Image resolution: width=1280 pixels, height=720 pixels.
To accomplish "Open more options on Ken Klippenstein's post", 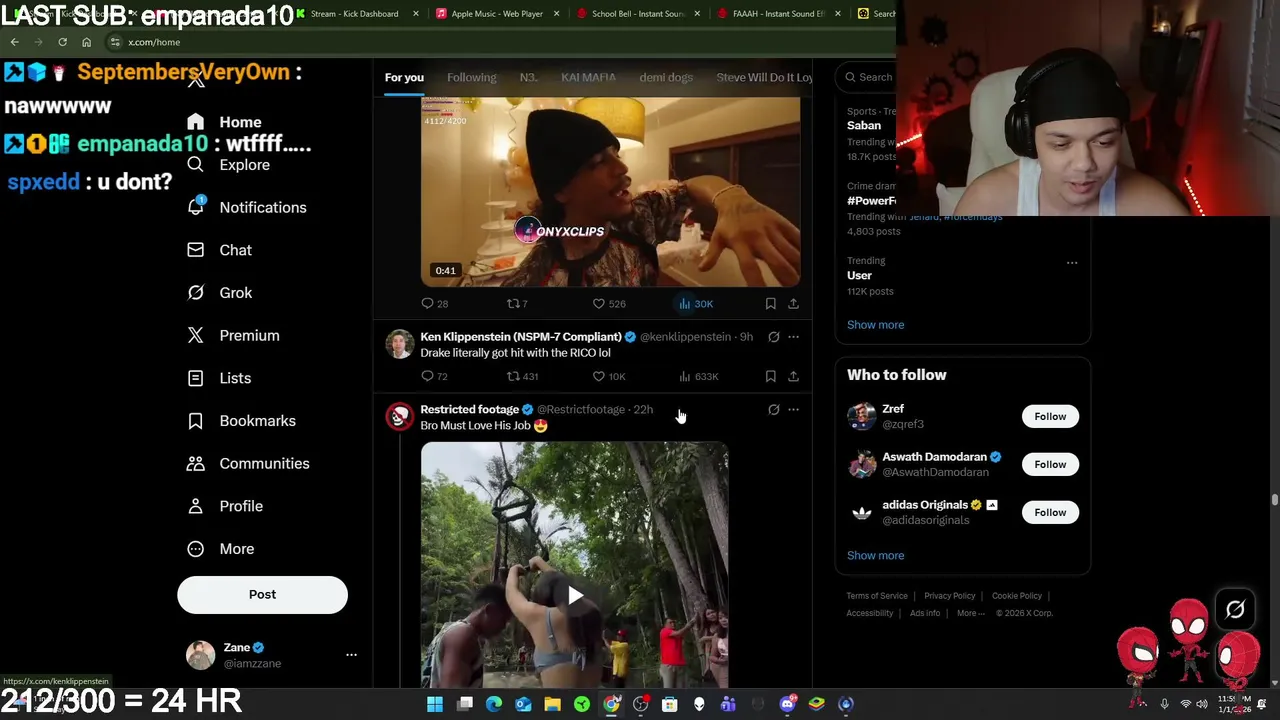I will (x=794, y=337).
